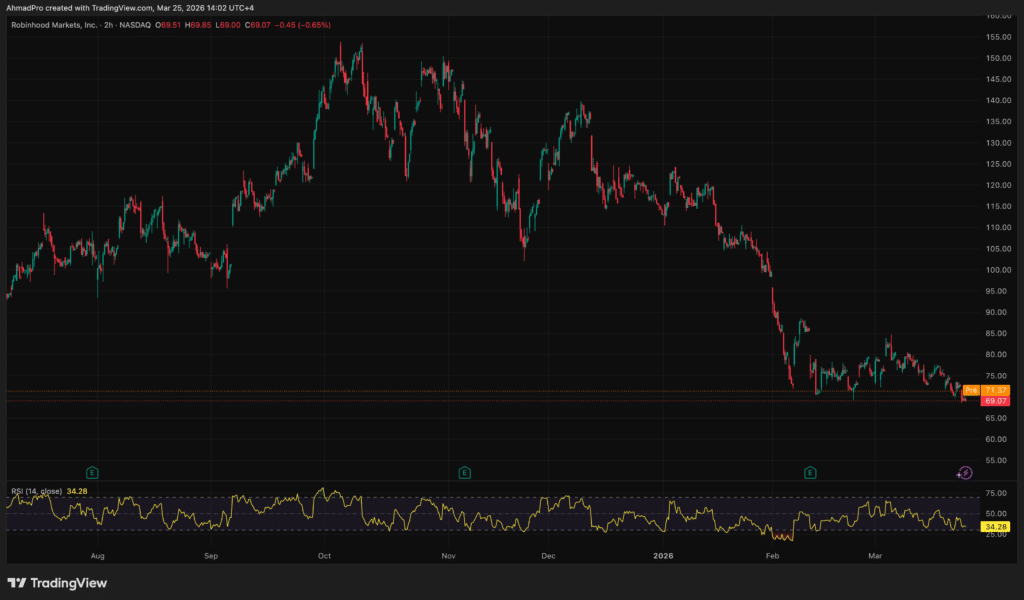The image size is (1024, 600).
Task: Click the earnings marker near November
Action: pyautogui.click(x=464, y=471)
